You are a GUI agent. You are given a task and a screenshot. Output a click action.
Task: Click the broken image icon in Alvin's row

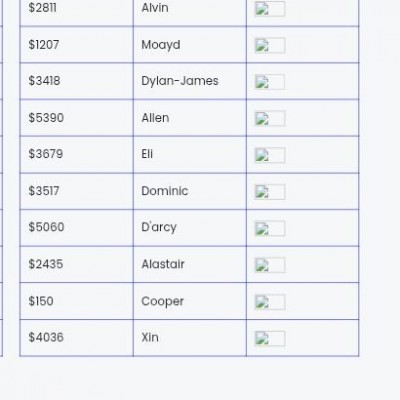click(x=270, y=9)
